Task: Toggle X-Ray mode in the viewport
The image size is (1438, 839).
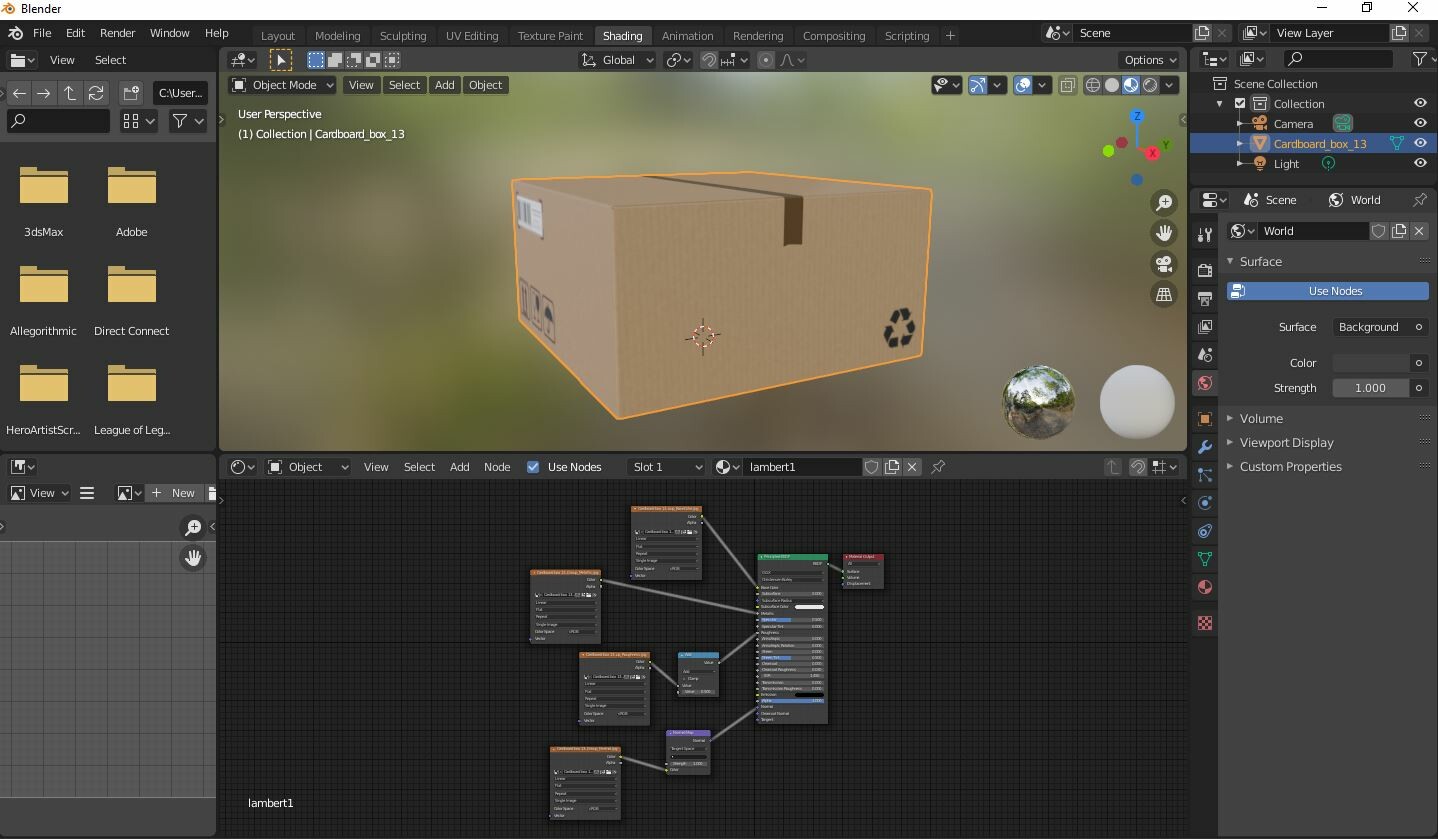Action: point(1067,85)
